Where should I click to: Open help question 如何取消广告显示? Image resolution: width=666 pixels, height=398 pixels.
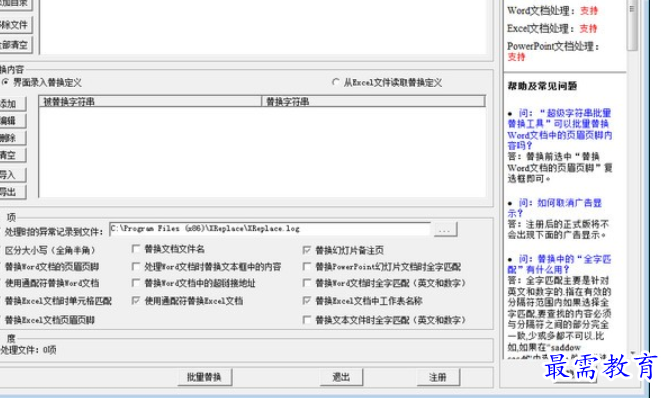click(555, 208)
